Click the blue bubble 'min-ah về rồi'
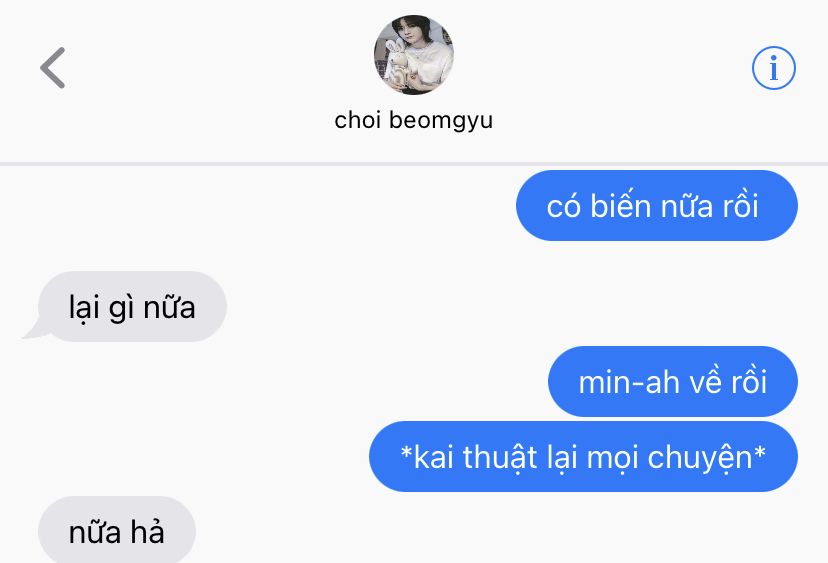 tap(673, 381)
